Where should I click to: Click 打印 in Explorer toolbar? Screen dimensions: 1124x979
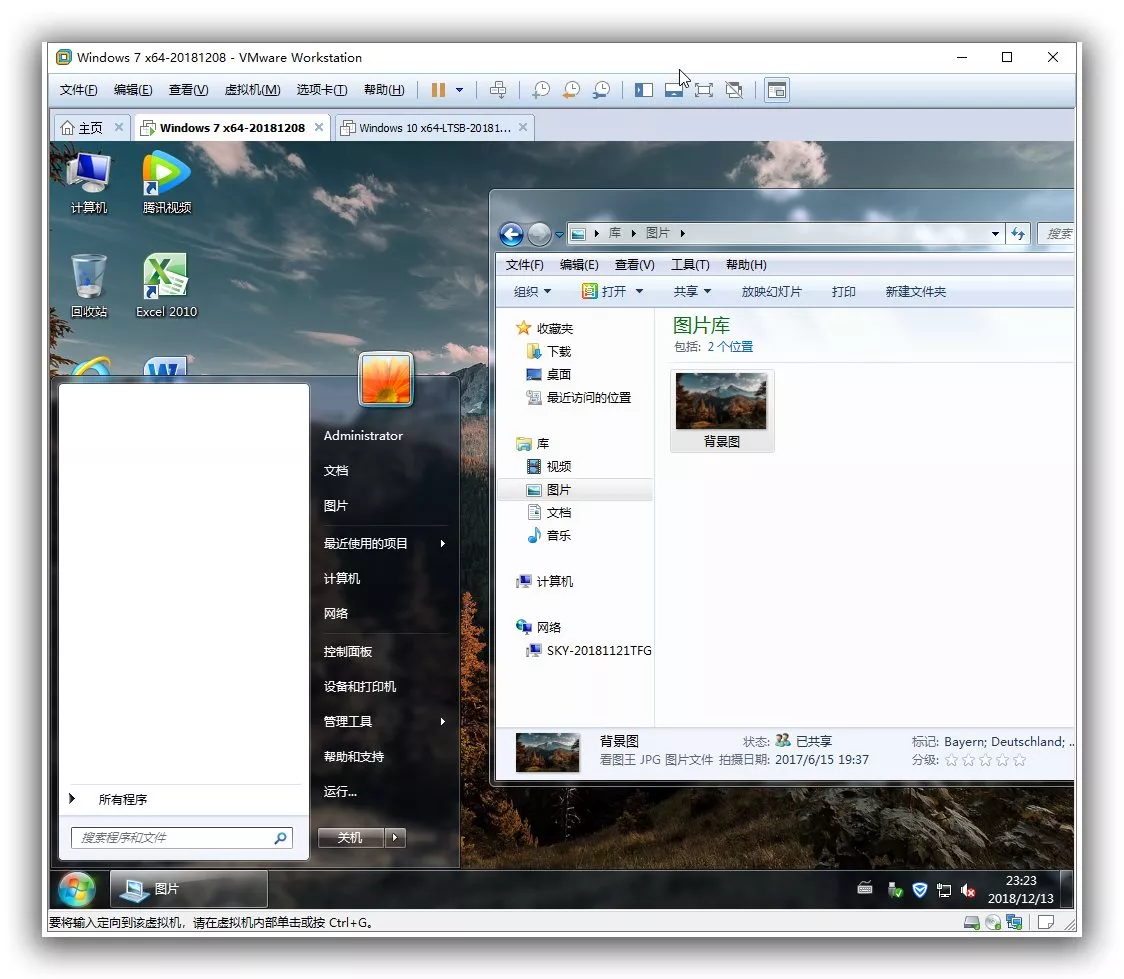tap(844, 292)
